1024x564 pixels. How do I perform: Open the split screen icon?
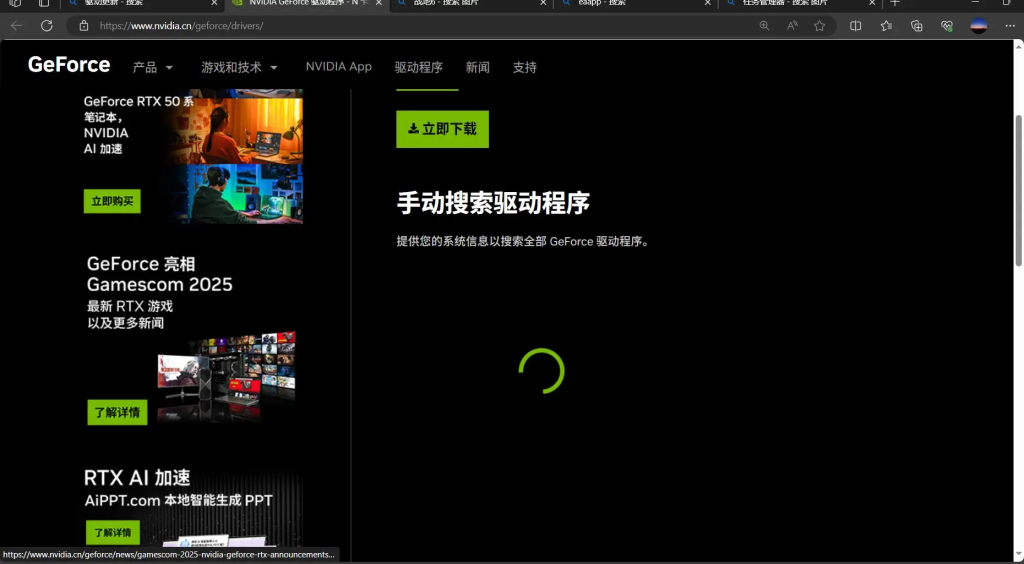[x=856, y=26]
